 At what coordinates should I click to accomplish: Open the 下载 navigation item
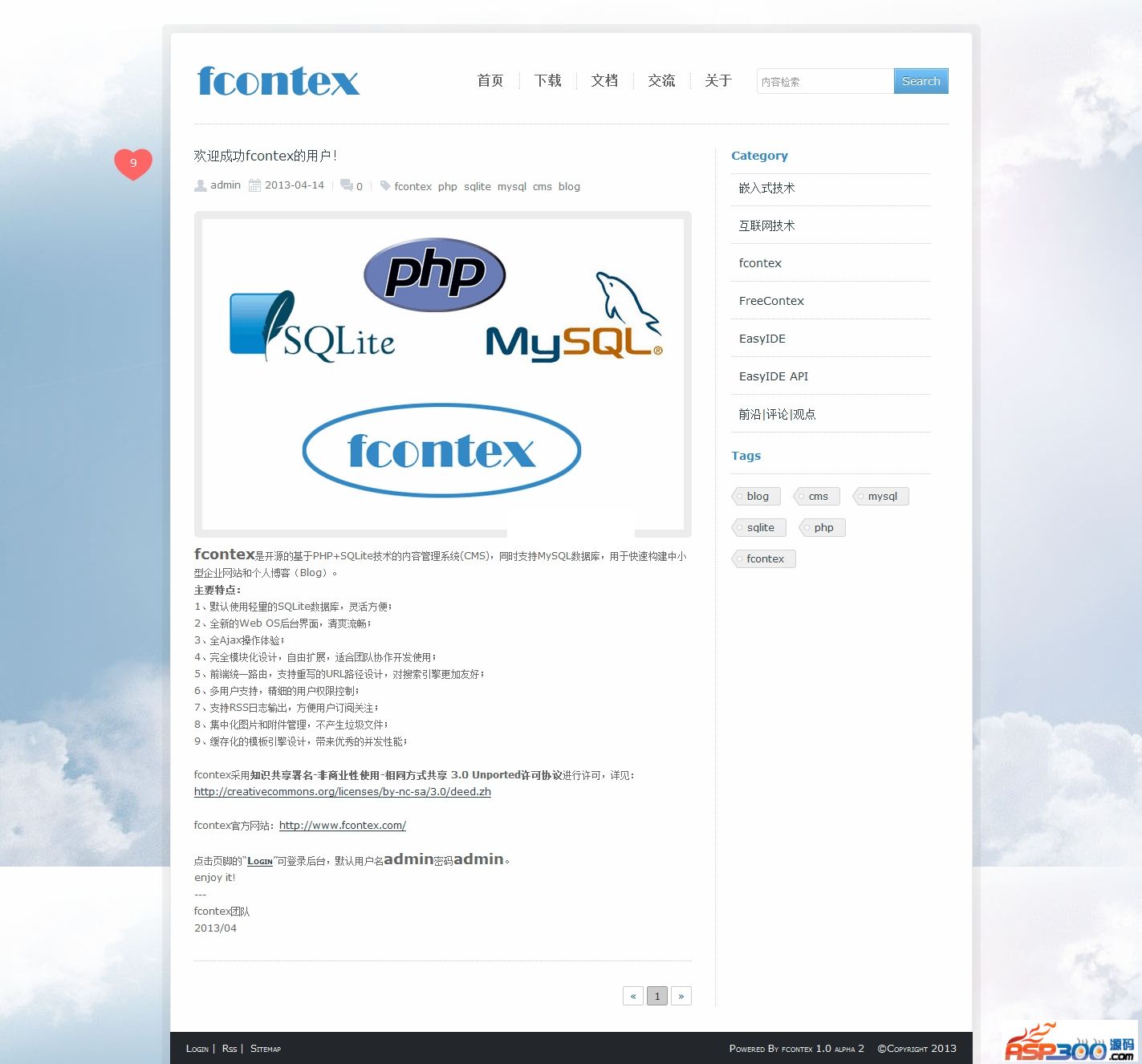548,80
